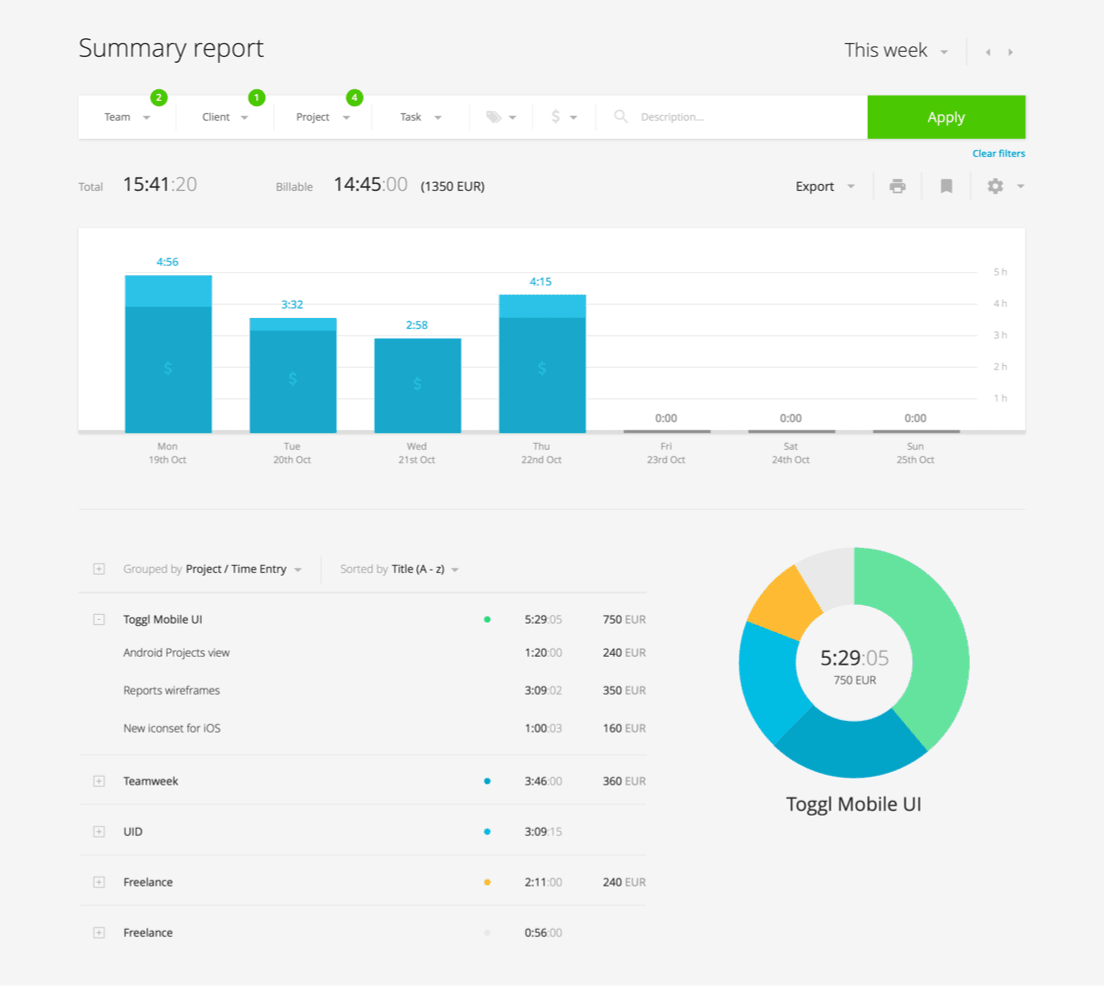Screen dimensions: 1104x987
Task: Click the search magnifier in description filter
Action: coord(620,116)
